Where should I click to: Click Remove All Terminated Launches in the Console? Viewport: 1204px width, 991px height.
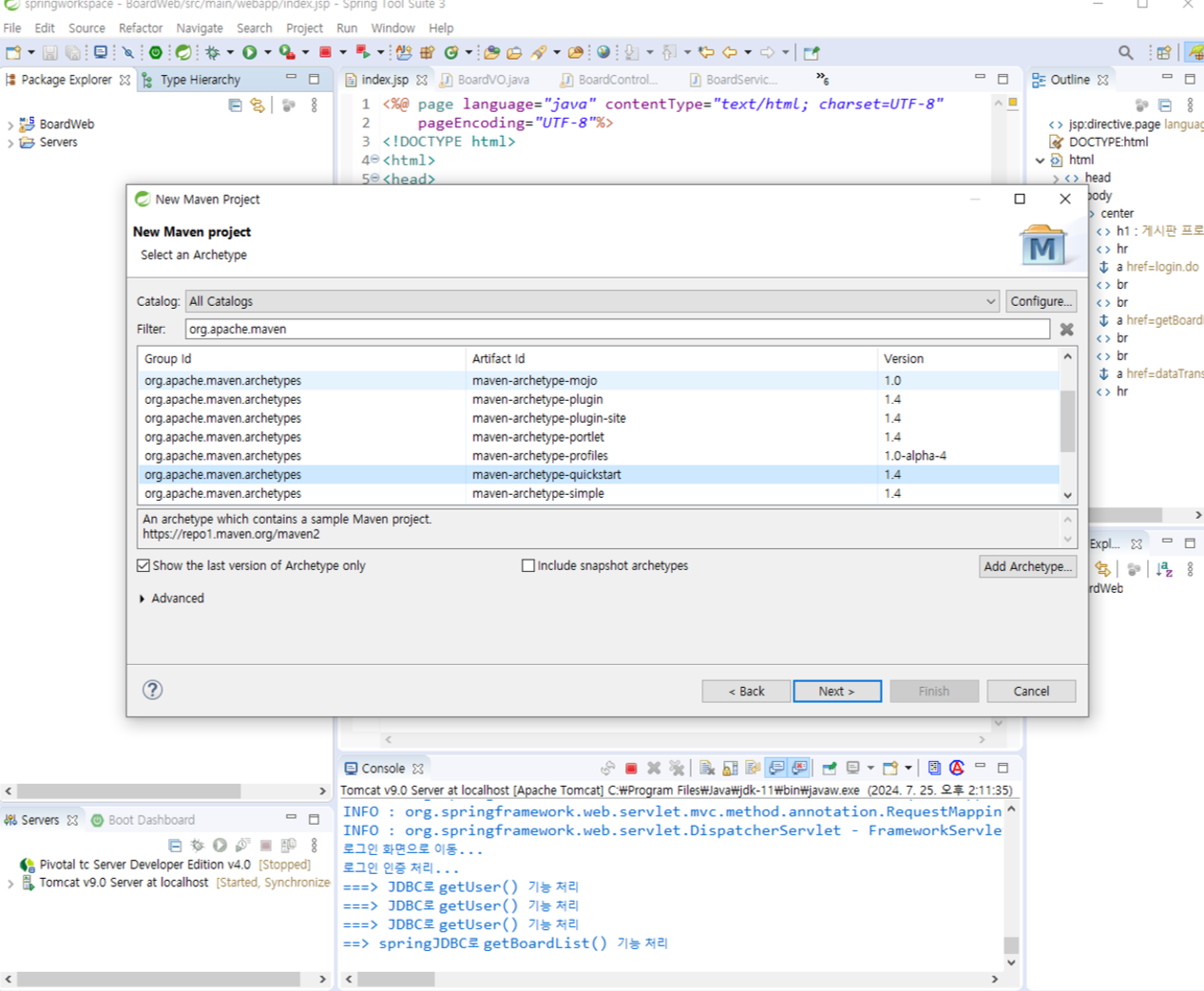pos(677,768)
